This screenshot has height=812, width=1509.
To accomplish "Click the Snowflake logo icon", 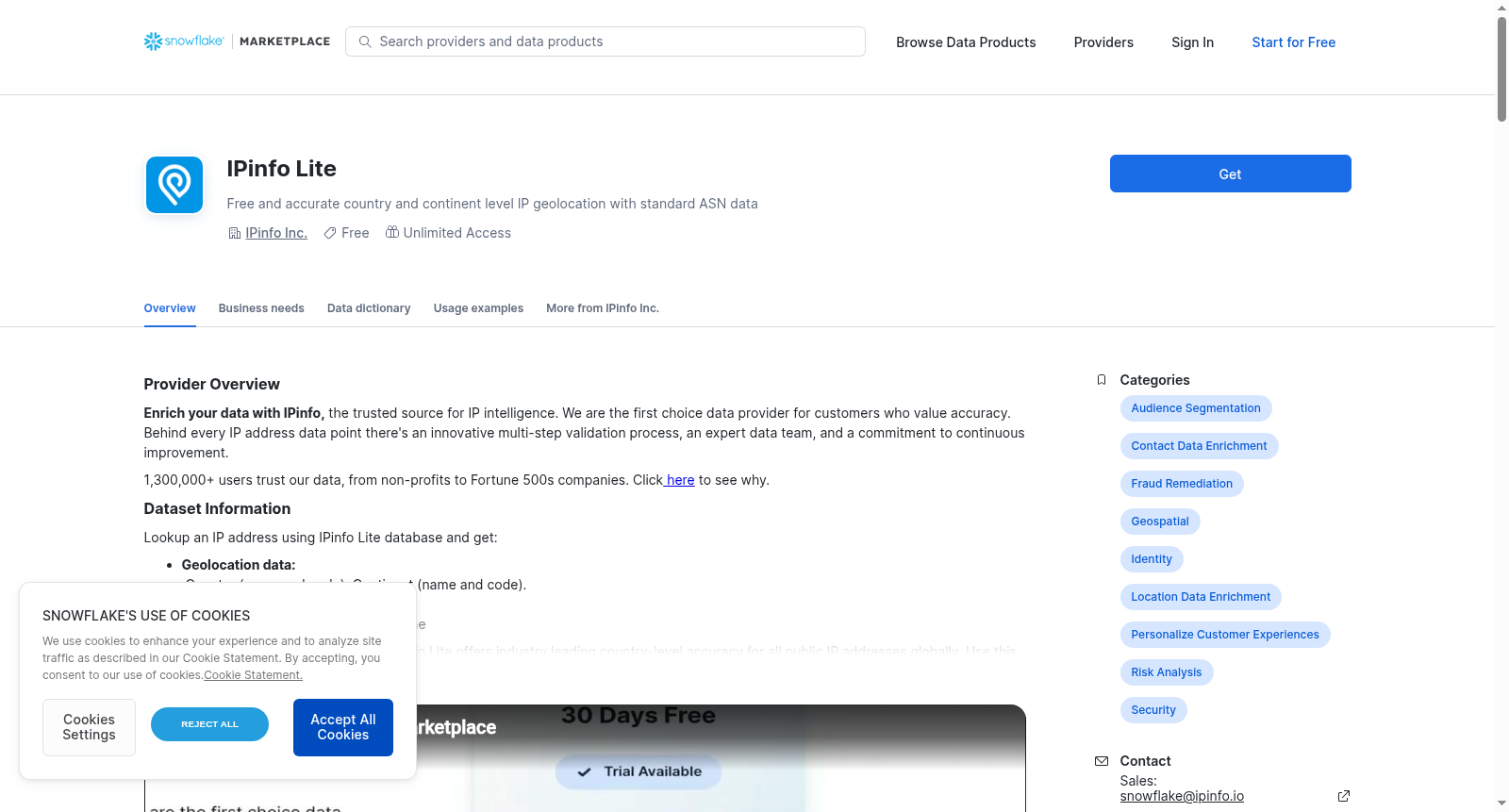I will 153,41.
